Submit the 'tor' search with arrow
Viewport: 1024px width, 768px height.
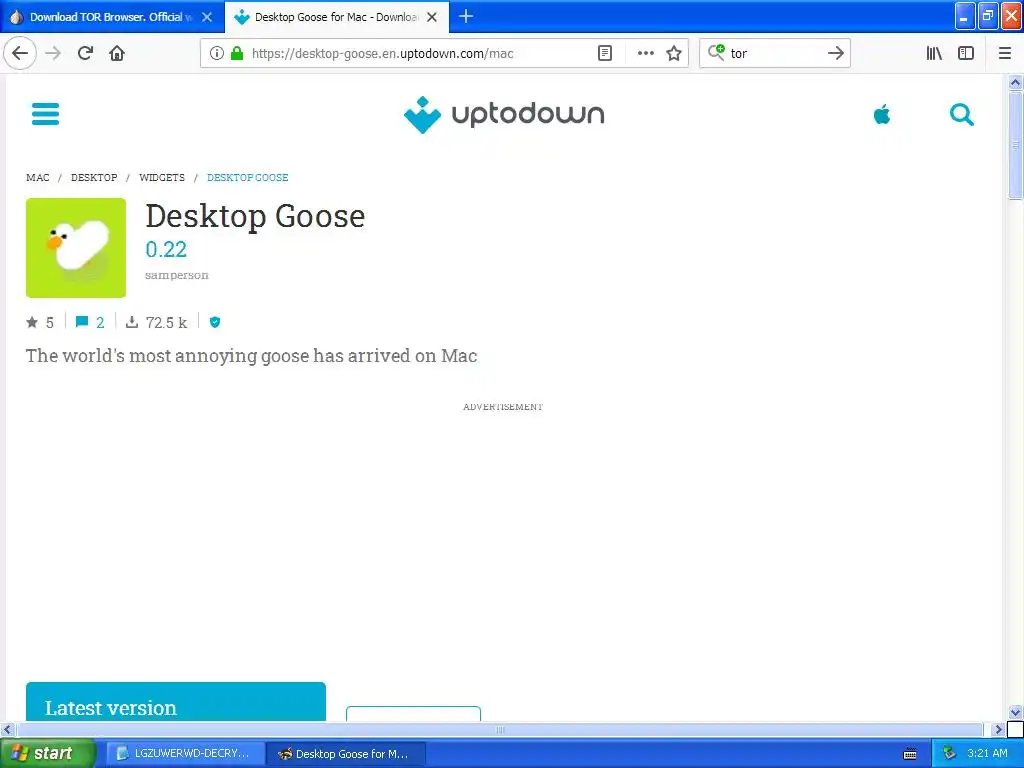(835, 53)
